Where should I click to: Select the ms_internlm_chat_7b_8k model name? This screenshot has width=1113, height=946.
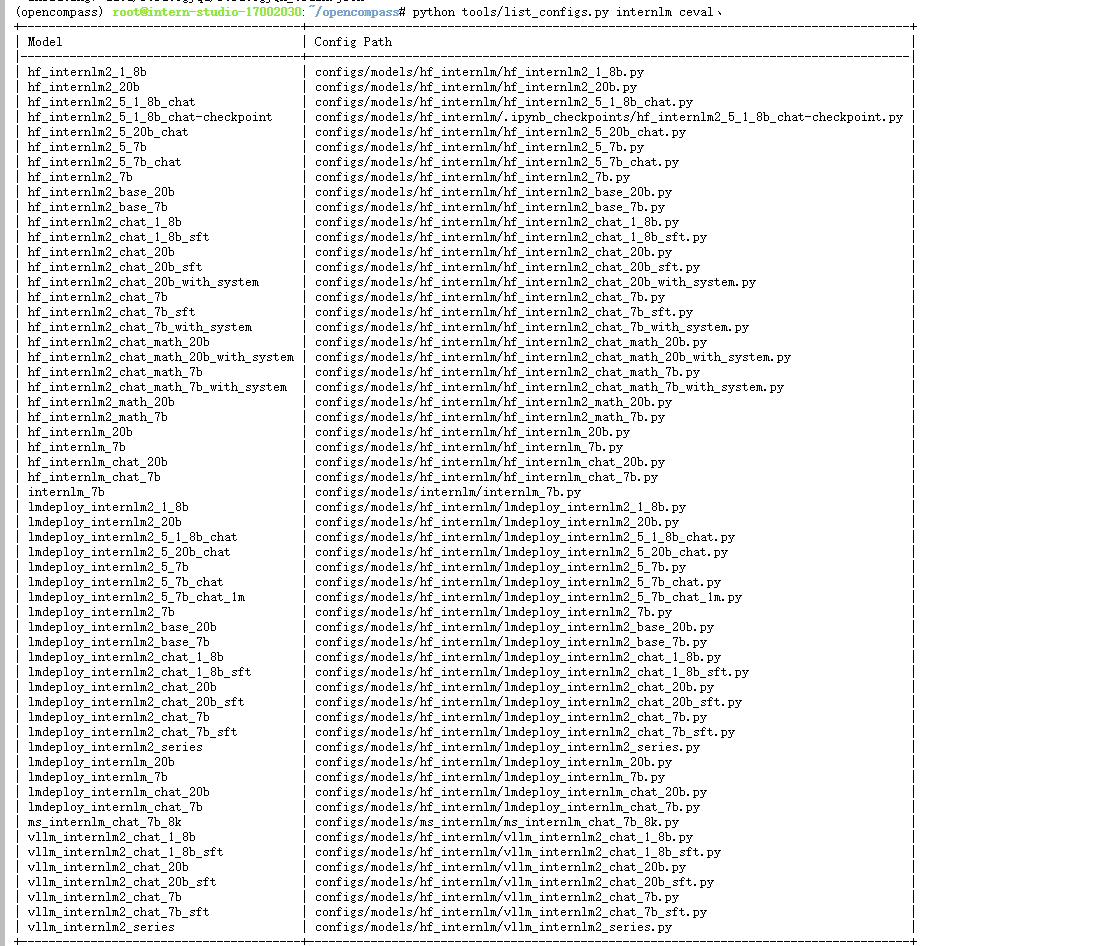coord(107,822)
